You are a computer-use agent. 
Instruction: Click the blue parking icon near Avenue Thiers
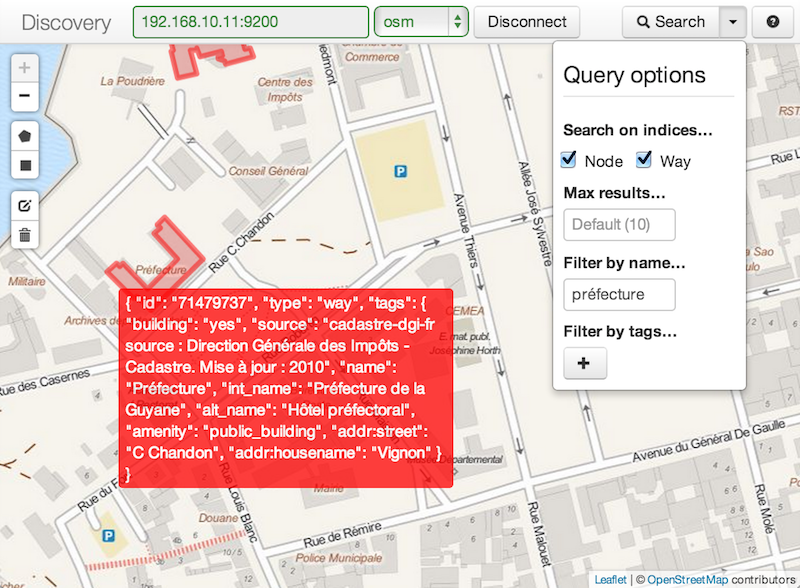pos(401,172)
